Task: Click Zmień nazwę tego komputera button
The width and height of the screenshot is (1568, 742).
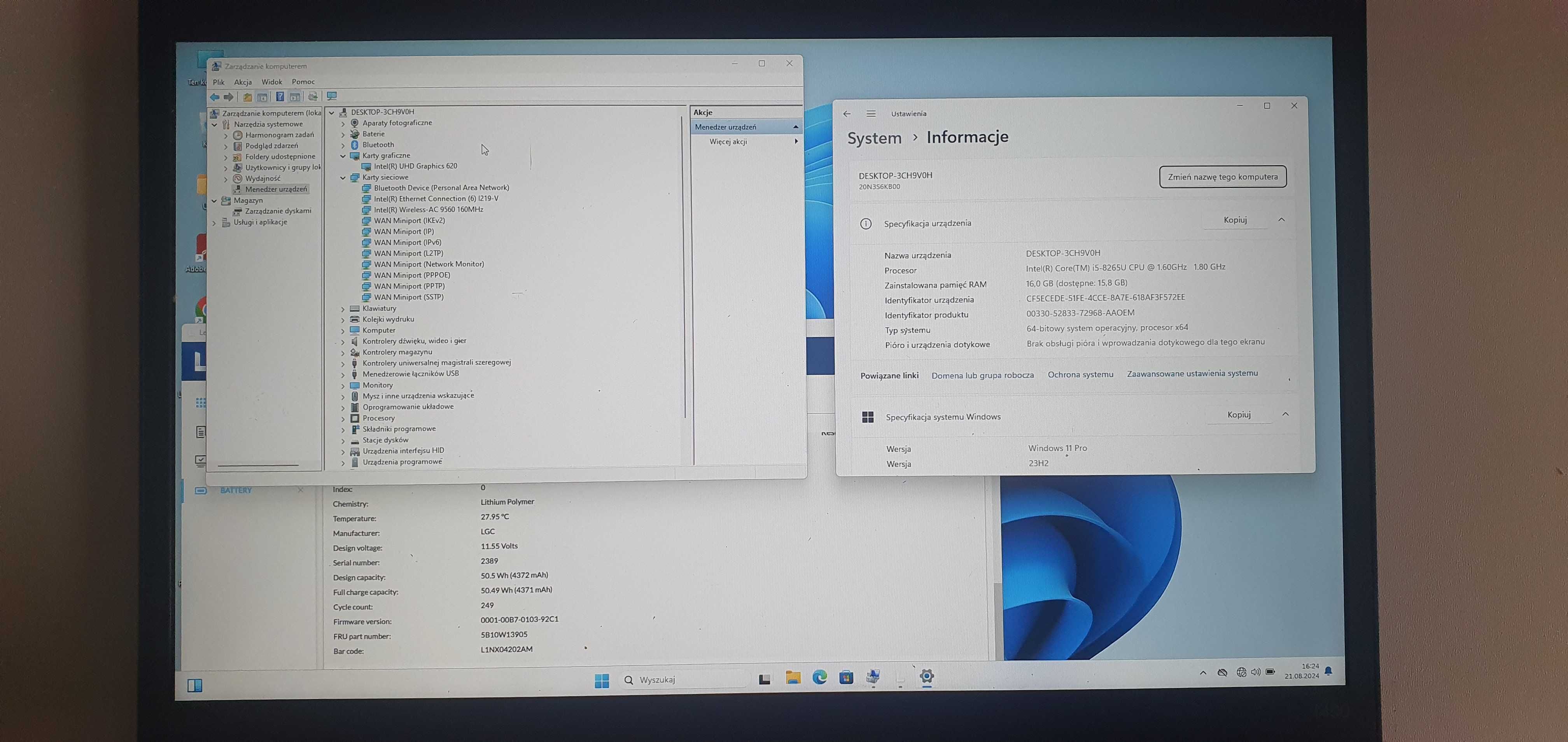Action: click(1222, 177)
